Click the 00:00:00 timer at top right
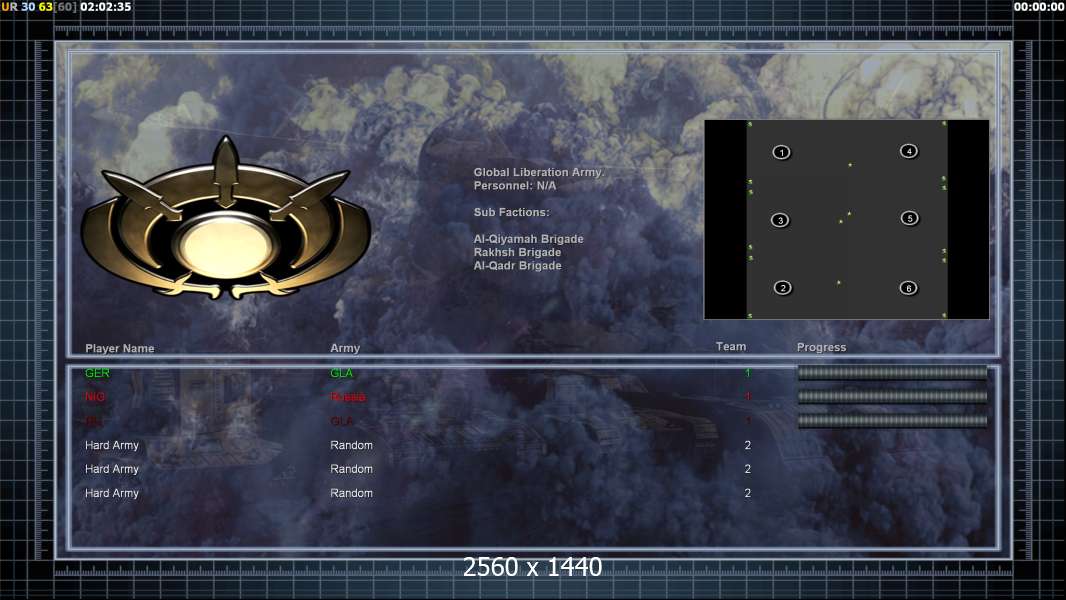The image size is (1066, 600). [x=1039, y=7]
